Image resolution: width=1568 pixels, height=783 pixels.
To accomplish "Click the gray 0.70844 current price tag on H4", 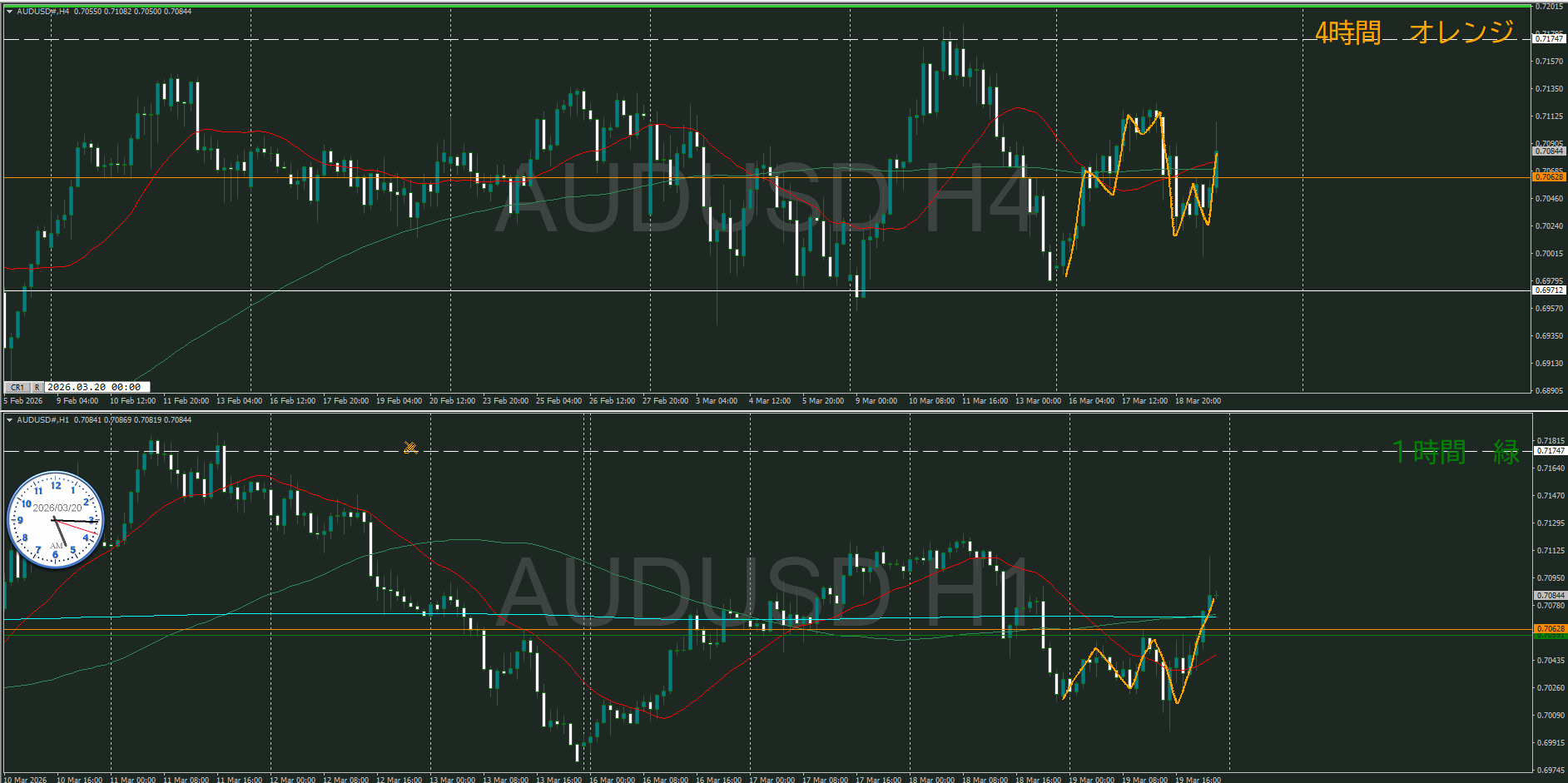I will (x=1549, y=151).
